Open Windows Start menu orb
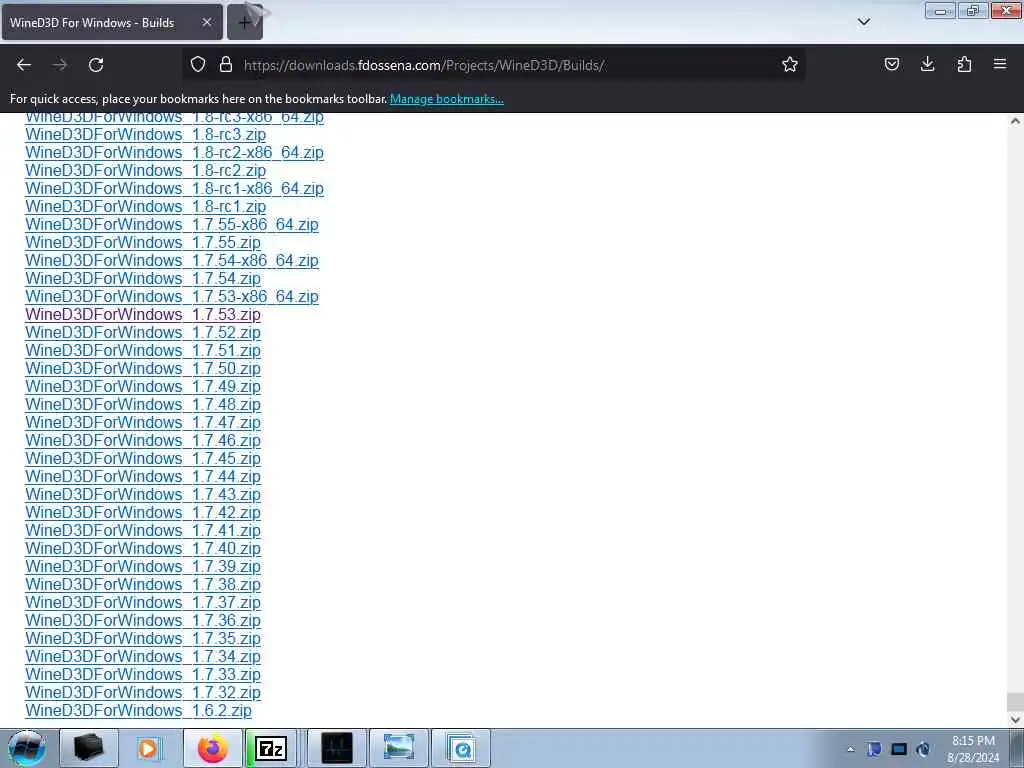This screenshot has width=1024, height=768. (27, 748)
